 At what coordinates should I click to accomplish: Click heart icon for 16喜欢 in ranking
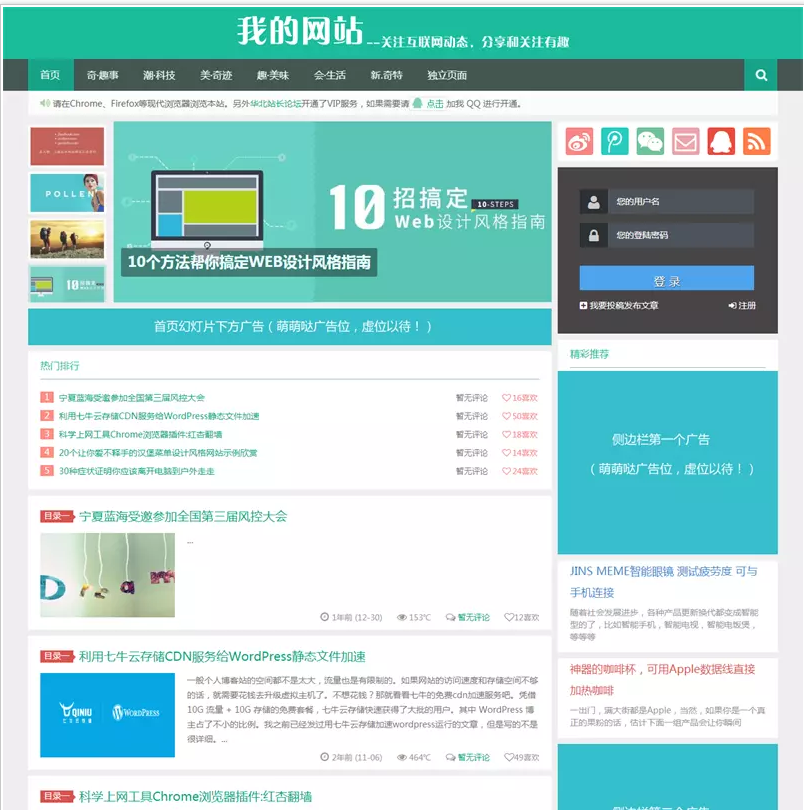(506, 398)
